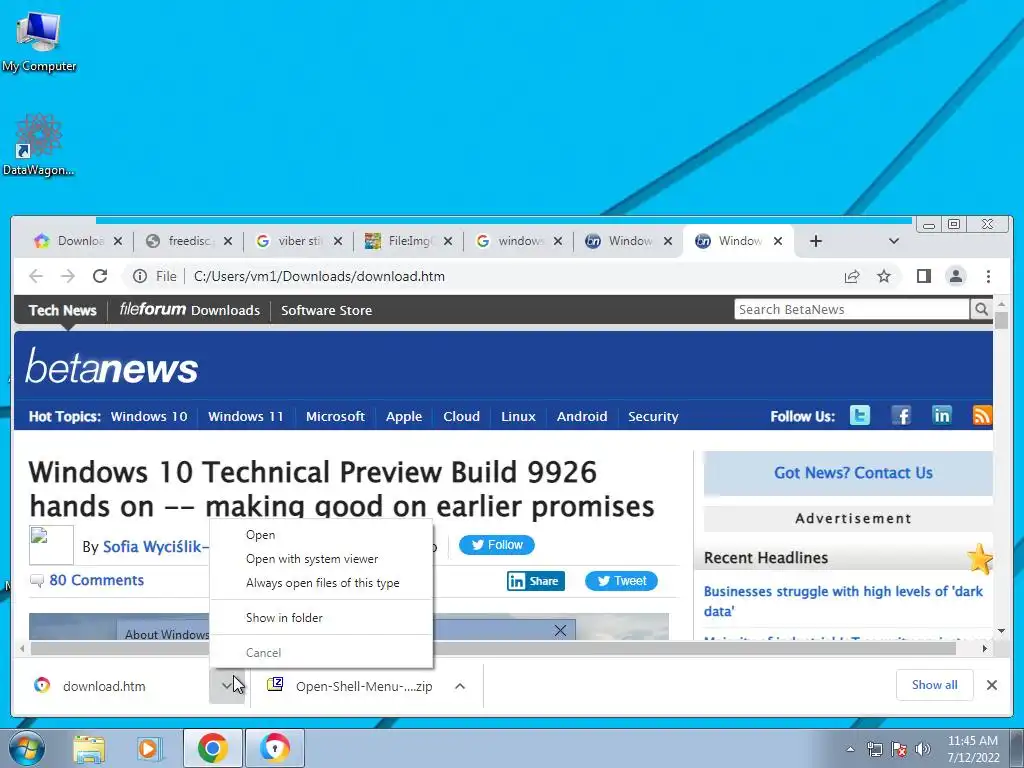The image size is (1024, 768).
Task: Close the About Windows ad overlay X
Action: point(560,630)
